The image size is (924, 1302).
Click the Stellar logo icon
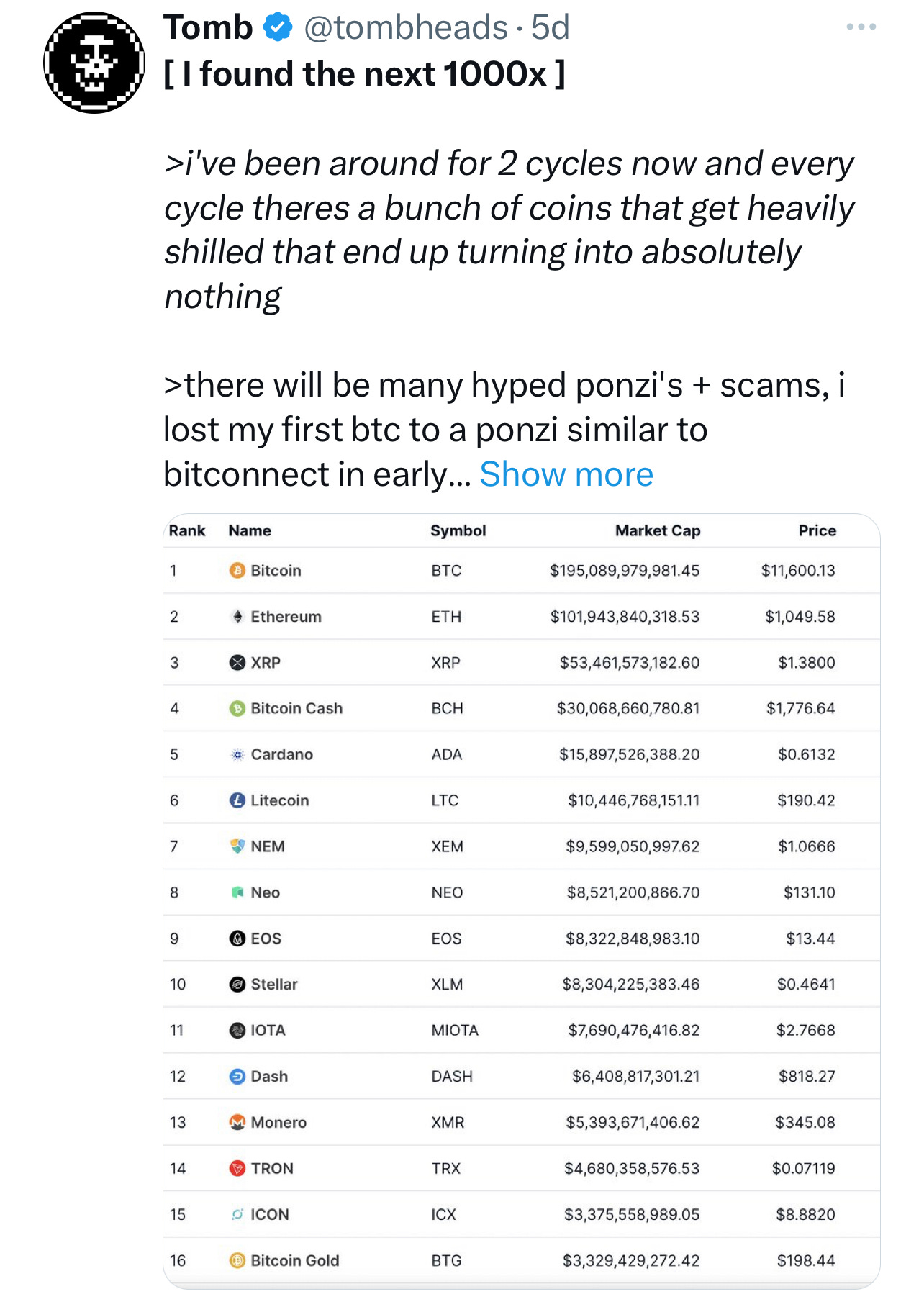point(237,985)
